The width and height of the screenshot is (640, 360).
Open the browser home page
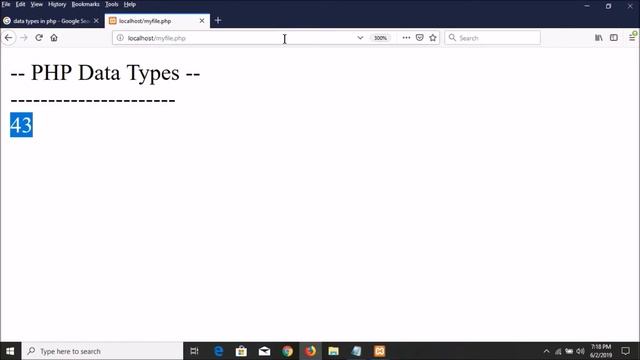tap(54, 38)
